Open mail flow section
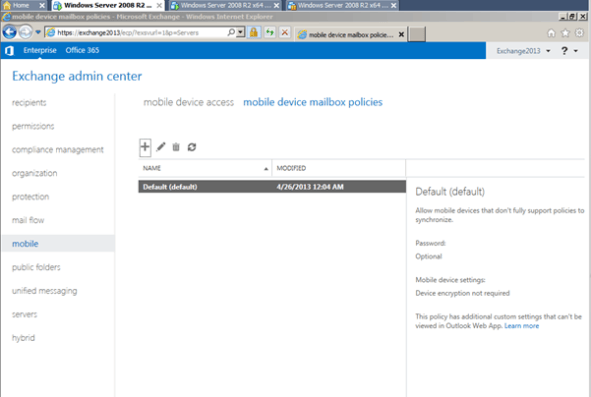591x397 pixels. (x=28, y=220)
